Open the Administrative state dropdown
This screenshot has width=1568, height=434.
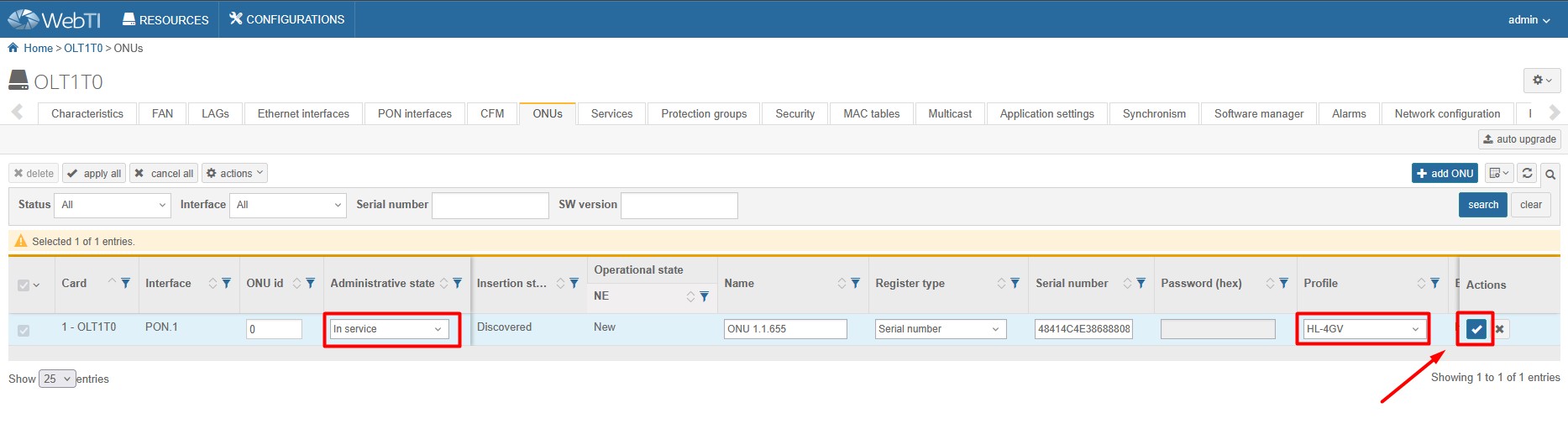pos(389,329)
